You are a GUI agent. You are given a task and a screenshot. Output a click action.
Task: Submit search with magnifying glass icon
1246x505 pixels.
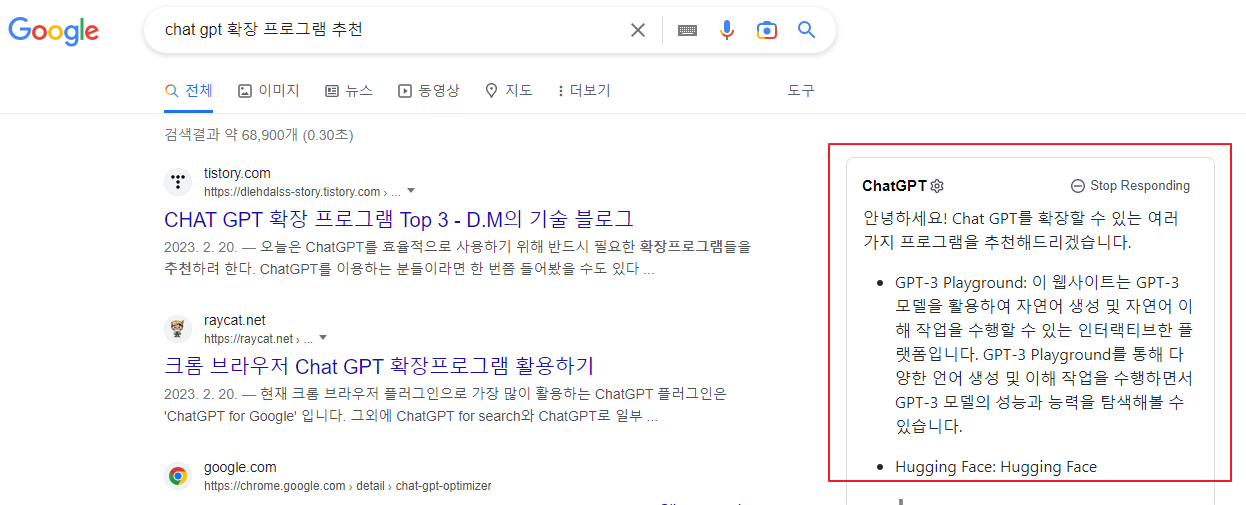(807, 30)
